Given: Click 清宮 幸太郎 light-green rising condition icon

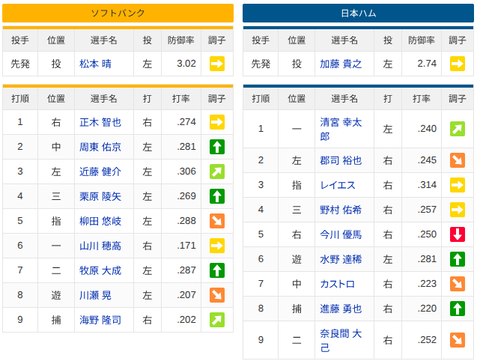Looking at the screenshot, I should pos(457,129).
